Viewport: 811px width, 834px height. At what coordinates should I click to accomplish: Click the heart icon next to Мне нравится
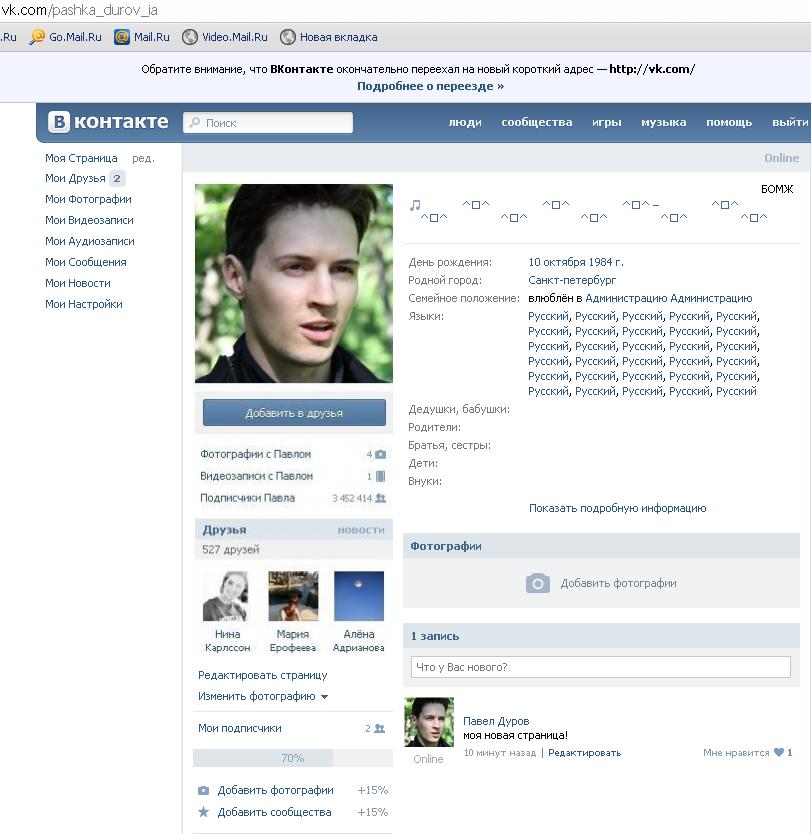pos(779,752)
